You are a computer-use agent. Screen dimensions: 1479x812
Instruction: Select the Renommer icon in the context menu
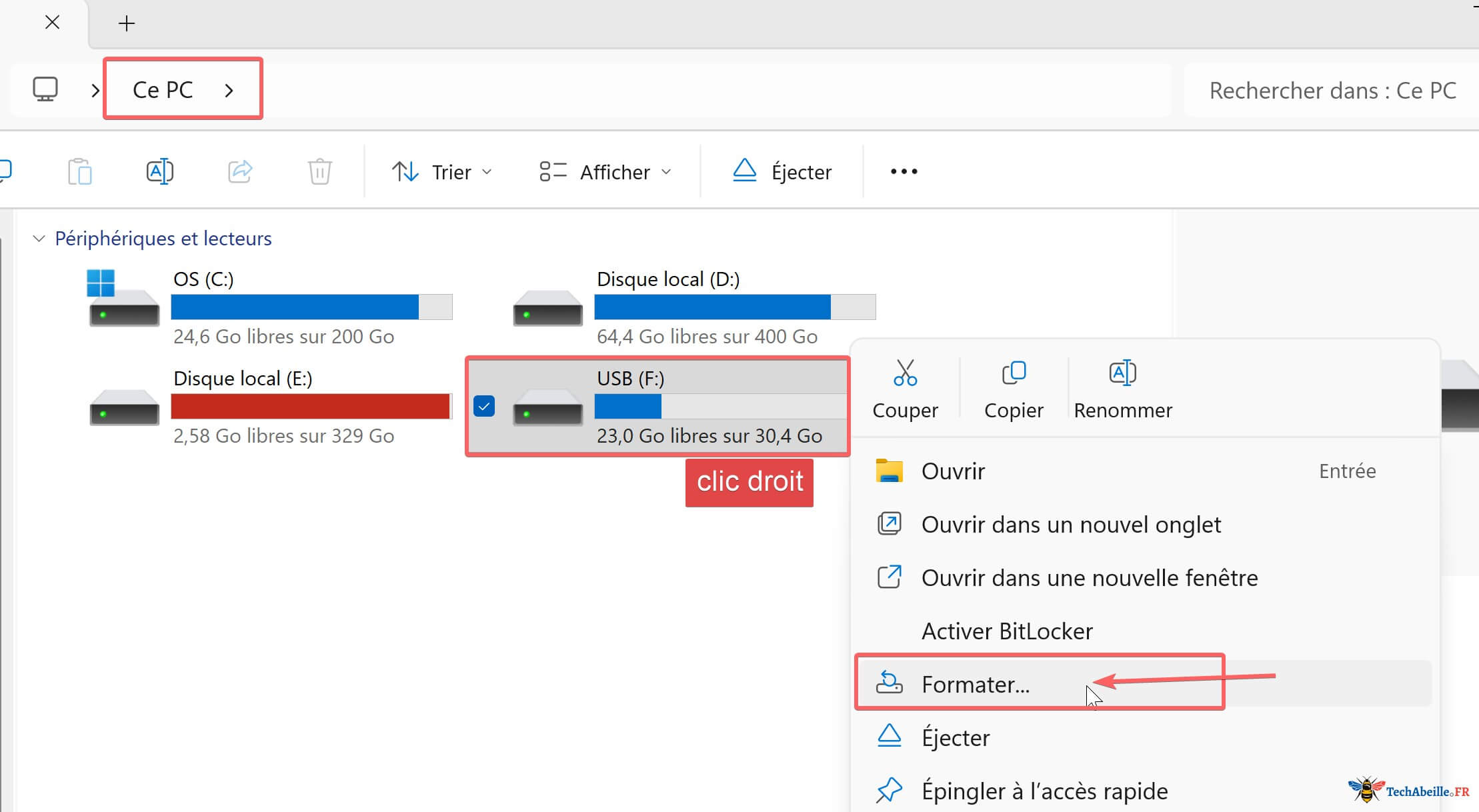point(1122,373)
